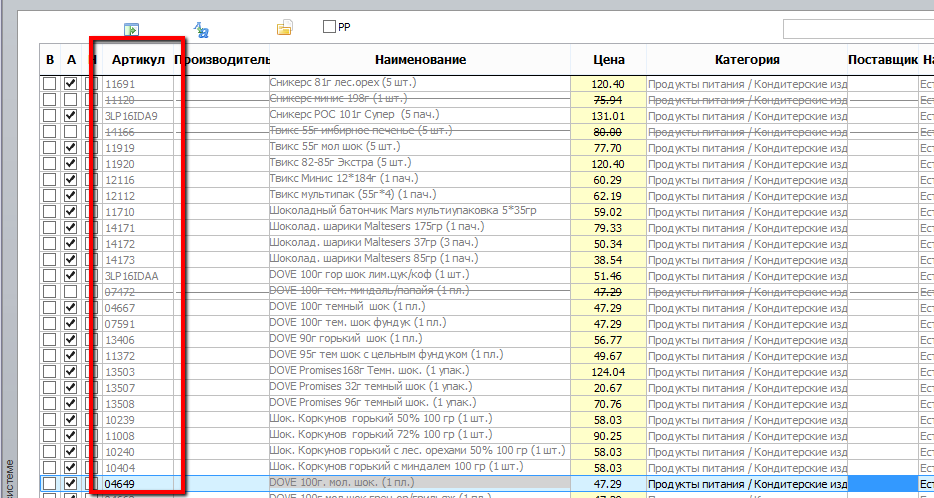
Task: Select 'DOVE 100г темный шок (1 пл.)' cell
Action: [x=420, y=307]
